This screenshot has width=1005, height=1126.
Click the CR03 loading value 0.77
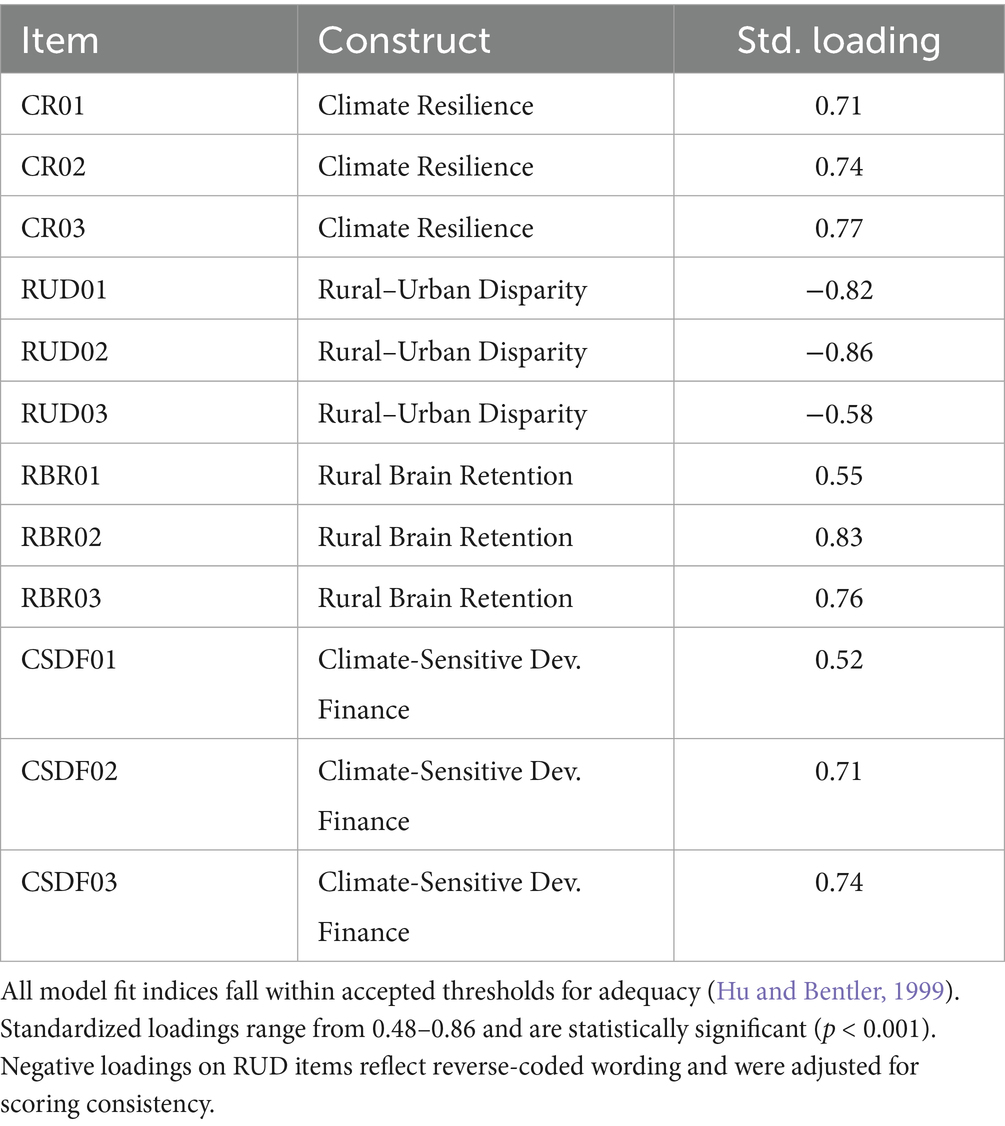coord(838,228)
